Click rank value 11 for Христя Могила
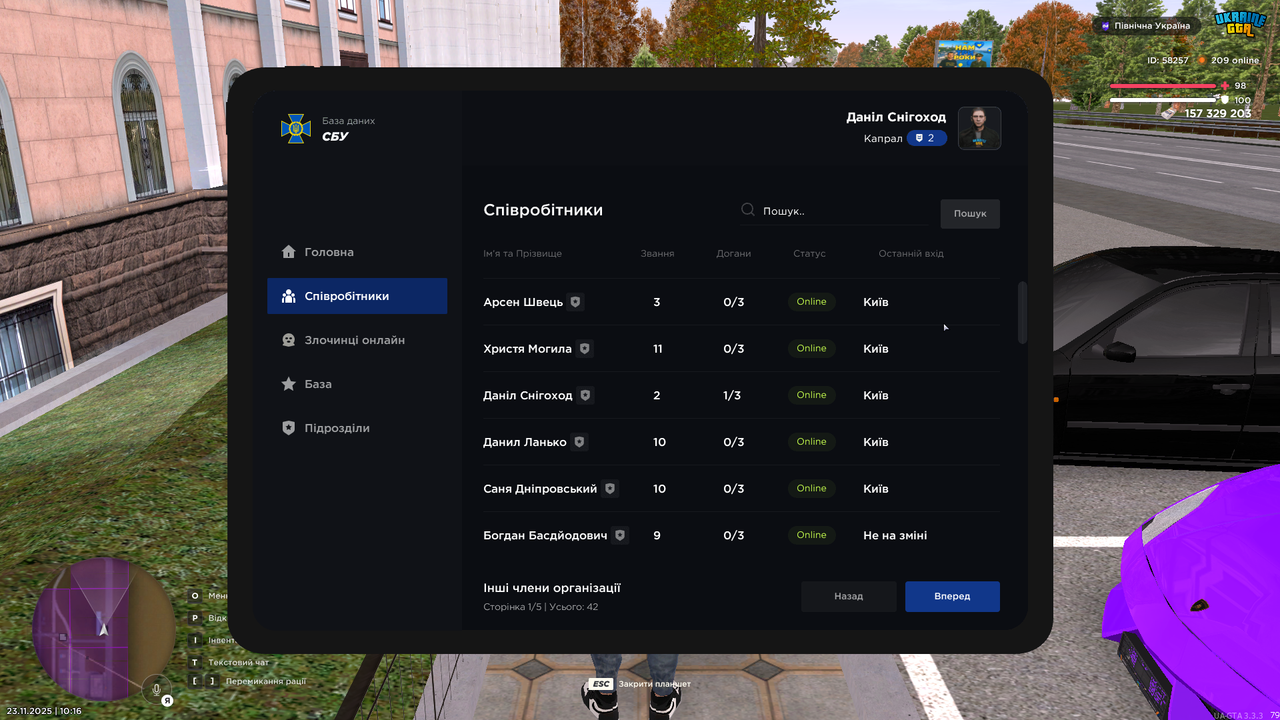Screen dimensions: 1280x720 pos(657,349)
